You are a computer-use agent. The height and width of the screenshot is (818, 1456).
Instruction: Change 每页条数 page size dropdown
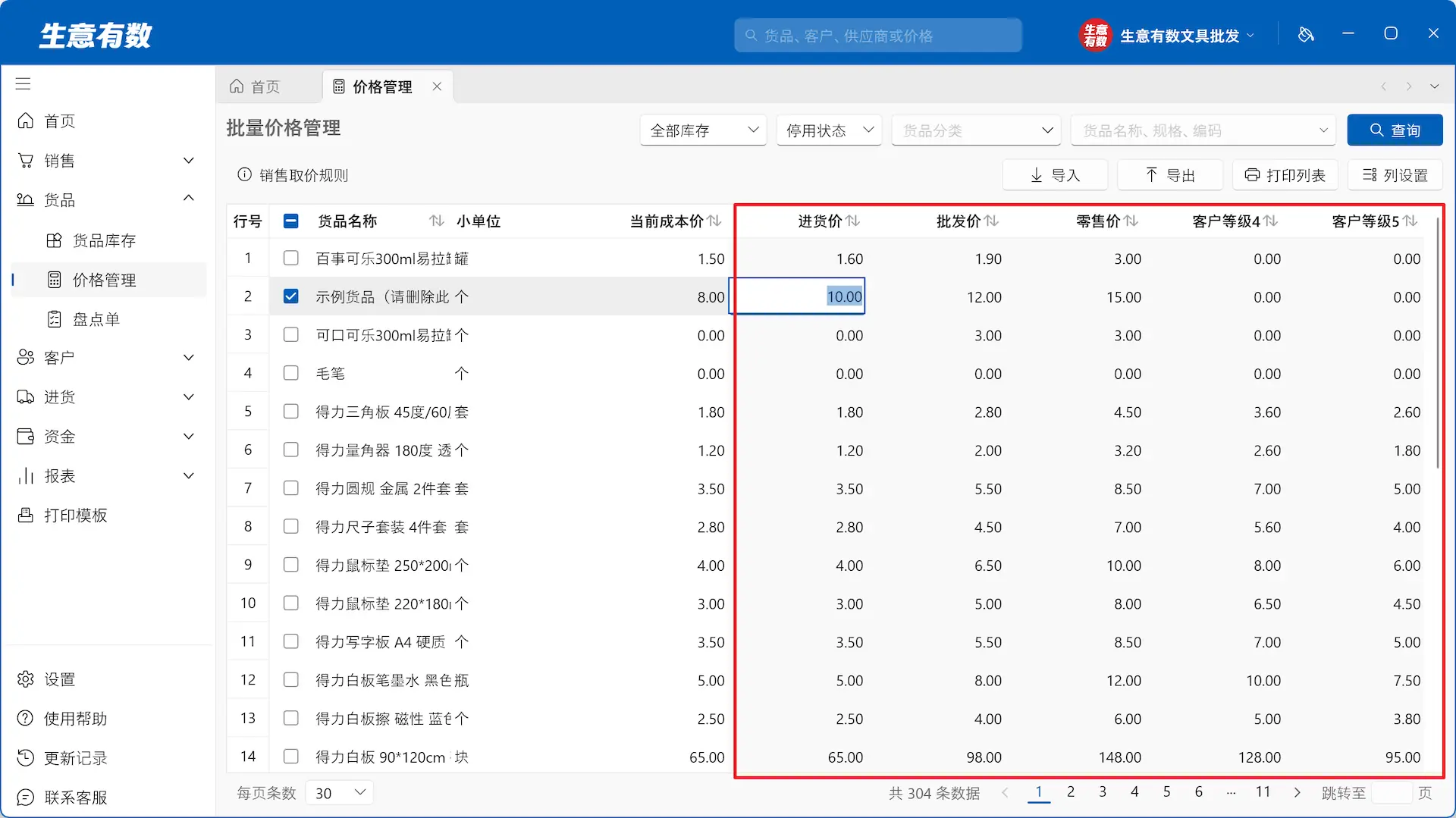pos(340,793)
